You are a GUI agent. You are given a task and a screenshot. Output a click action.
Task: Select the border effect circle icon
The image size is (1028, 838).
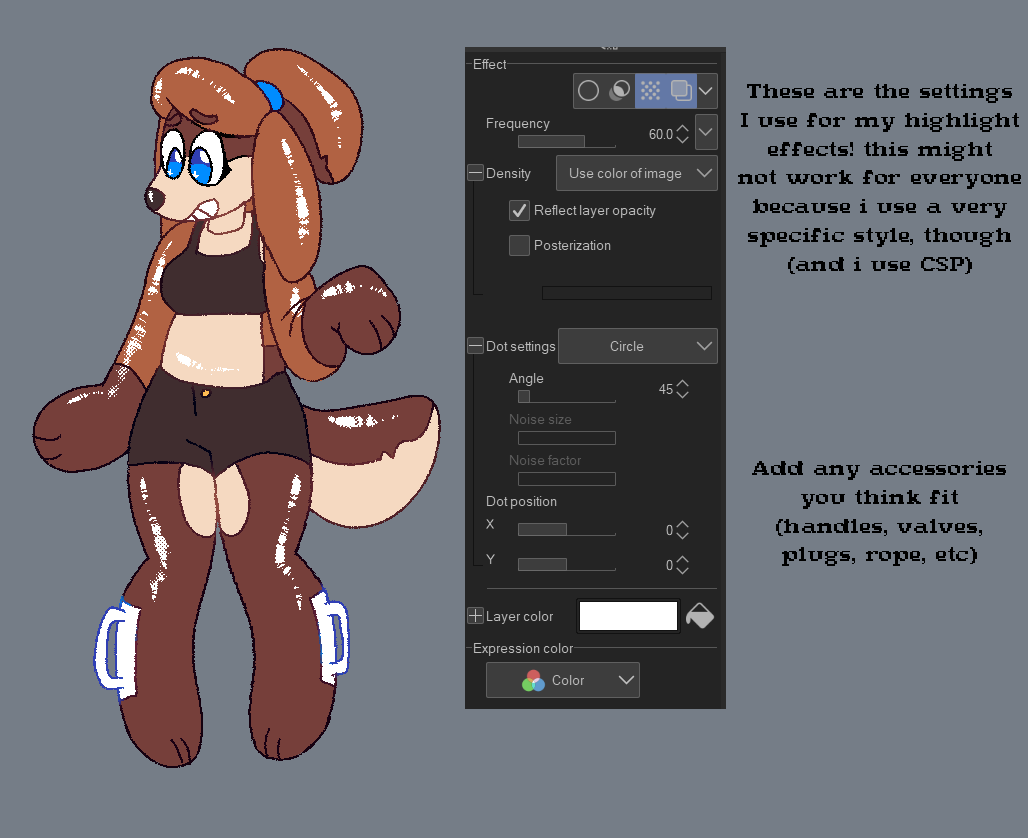click(588, 90)
